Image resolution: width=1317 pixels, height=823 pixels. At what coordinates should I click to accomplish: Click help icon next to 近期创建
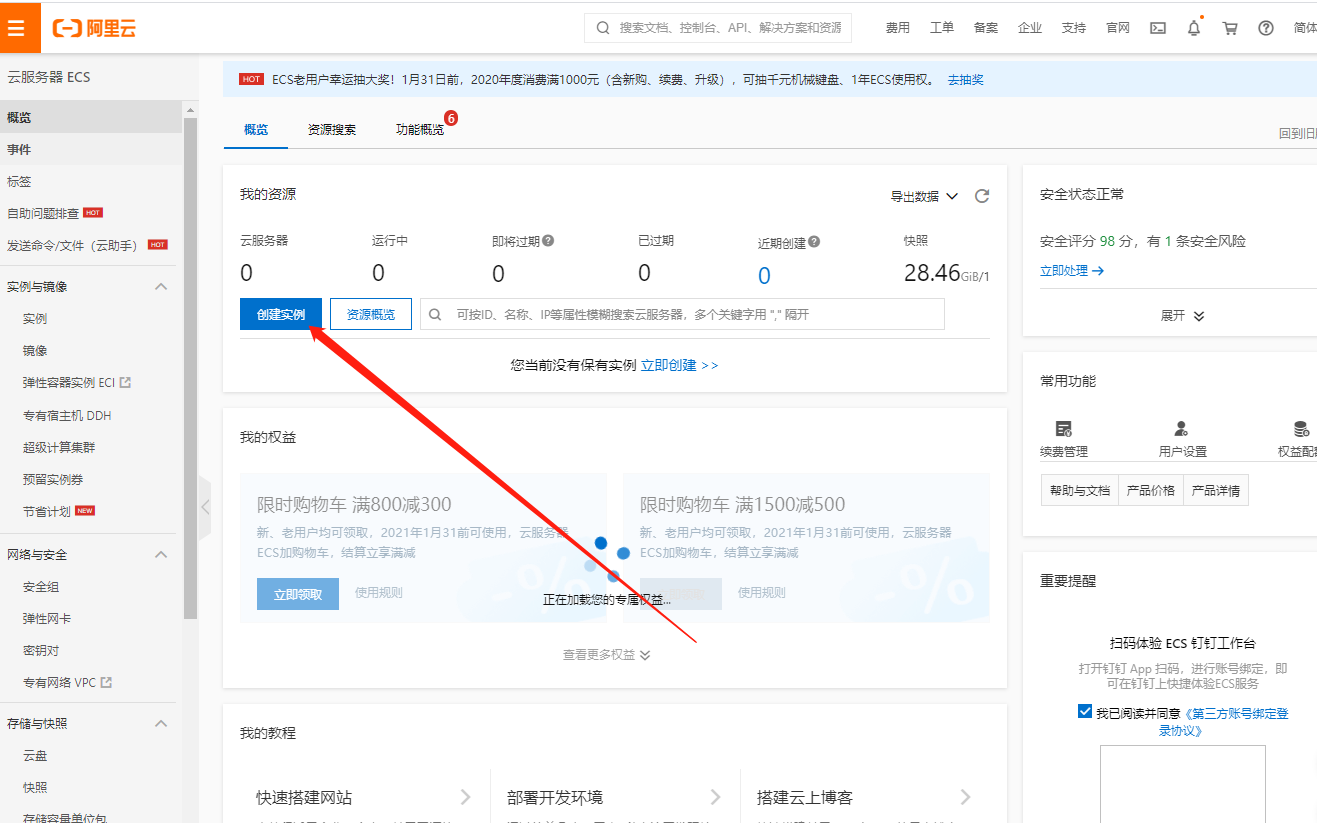point(814,242)
